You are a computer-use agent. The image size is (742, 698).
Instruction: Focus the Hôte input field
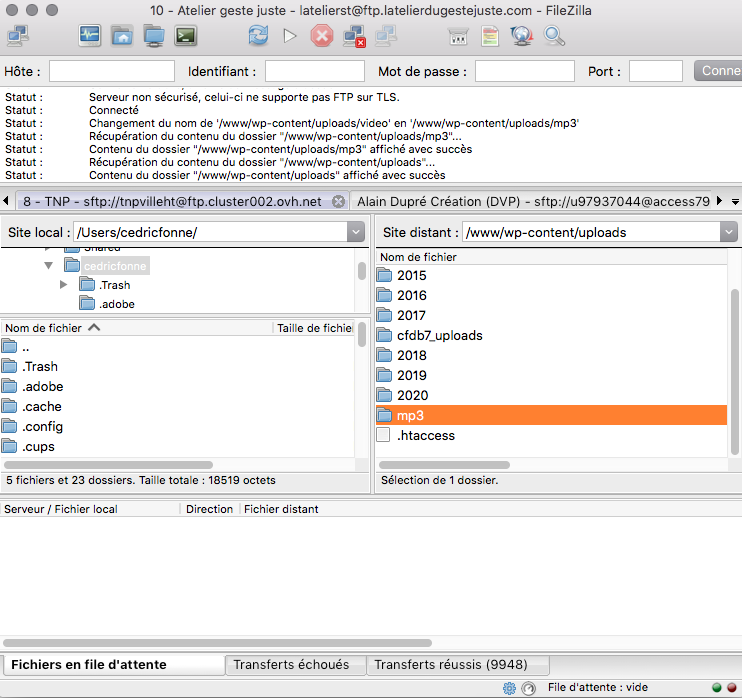click(112, 71)
